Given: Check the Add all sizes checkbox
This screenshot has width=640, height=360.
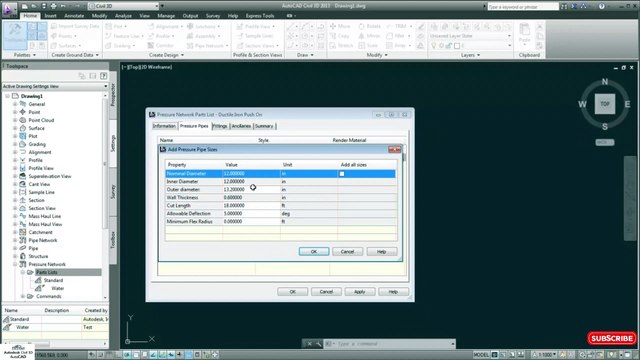Looking at the screenshot, I should click(342, 174).
